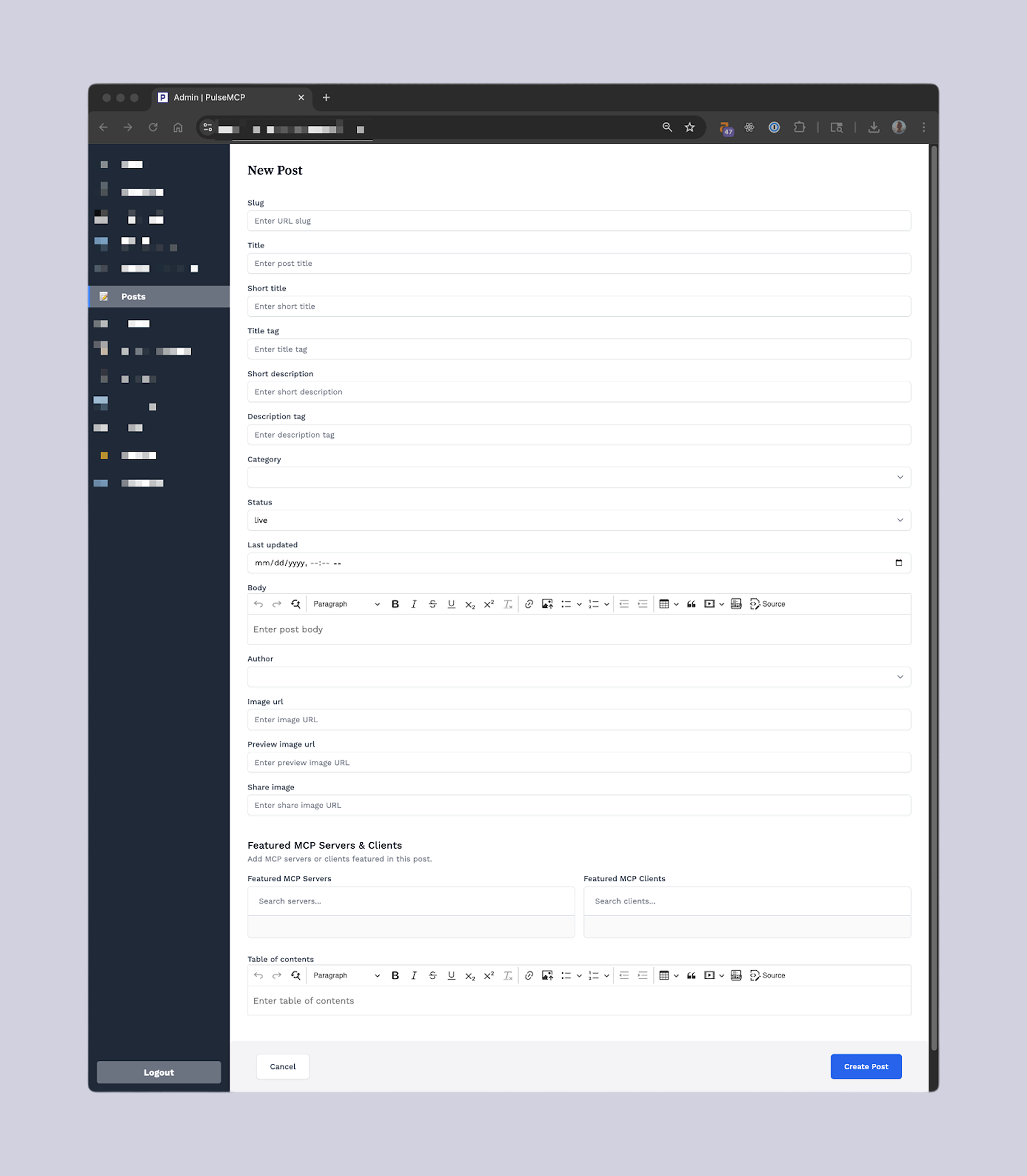Viewport: 1027px width, 1176px height.
Task: Click the page vertical scrollbar
Action: 934,598
